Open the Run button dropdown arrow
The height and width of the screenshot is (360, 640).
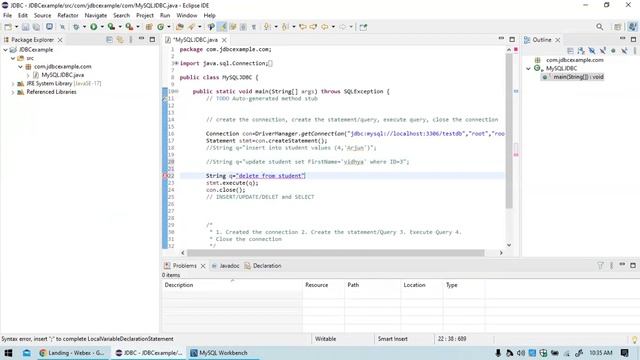pos(102,27)
